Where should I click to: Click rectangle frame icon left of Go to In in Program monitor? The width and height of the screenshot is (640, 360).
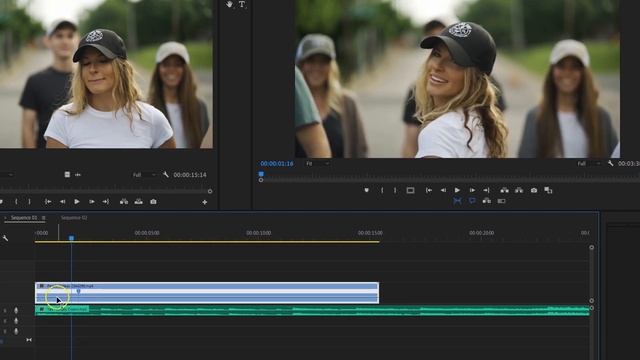410,190
